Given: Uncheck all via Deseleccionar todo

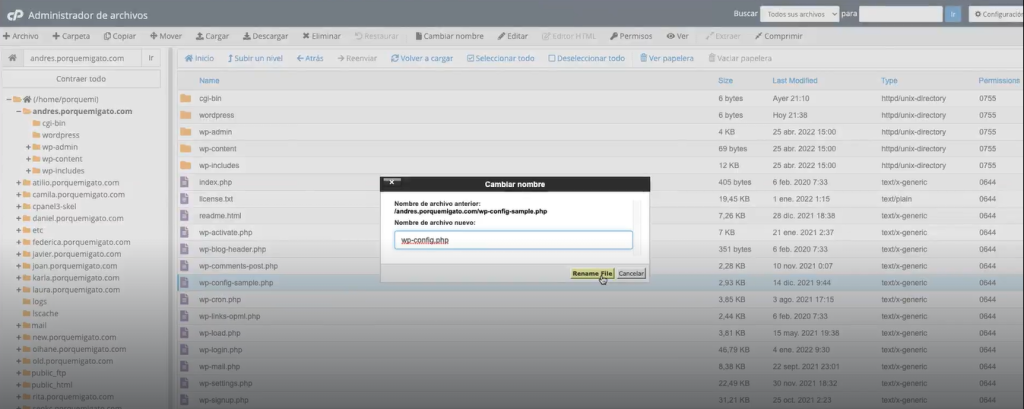Looking at the screenshot, I should (586, 58).
